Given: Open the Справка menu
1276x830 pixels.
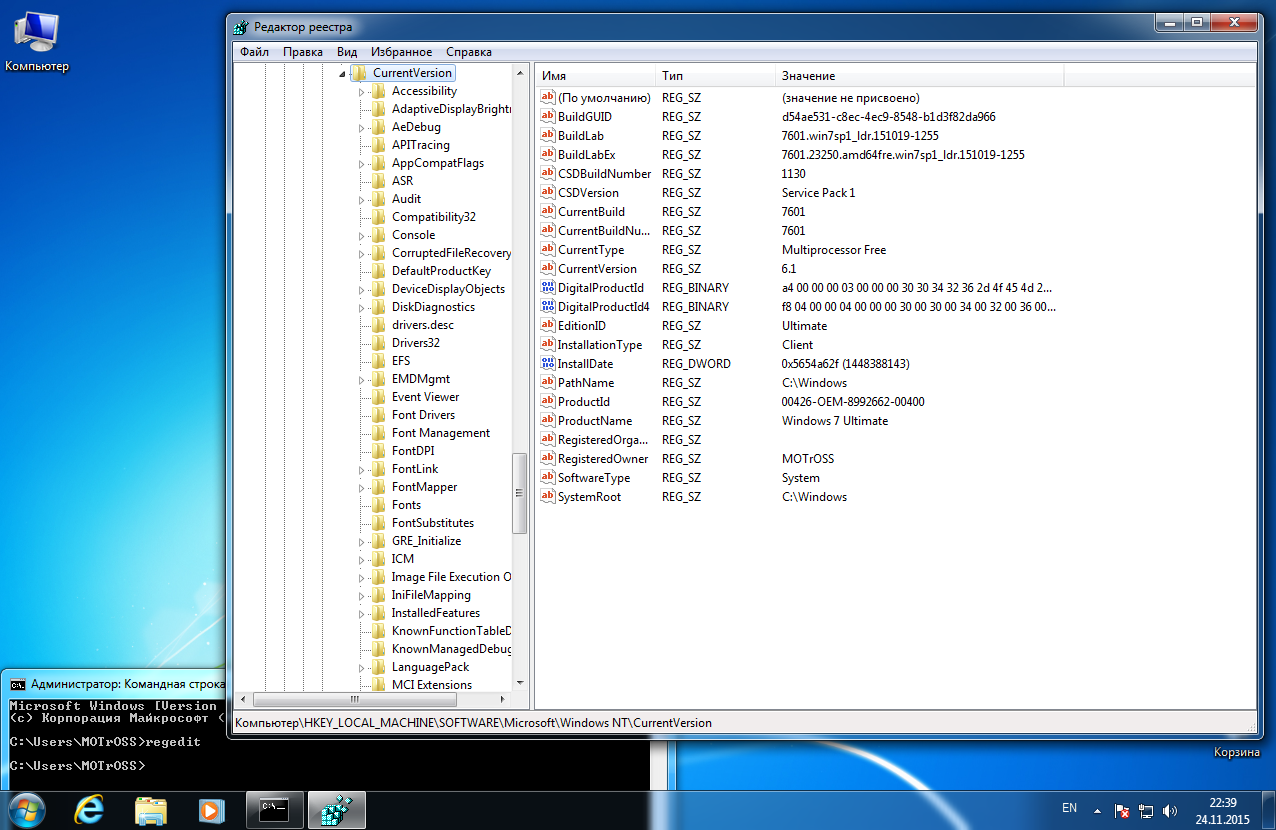Looking at the screenshot, I should pos(469,51).
